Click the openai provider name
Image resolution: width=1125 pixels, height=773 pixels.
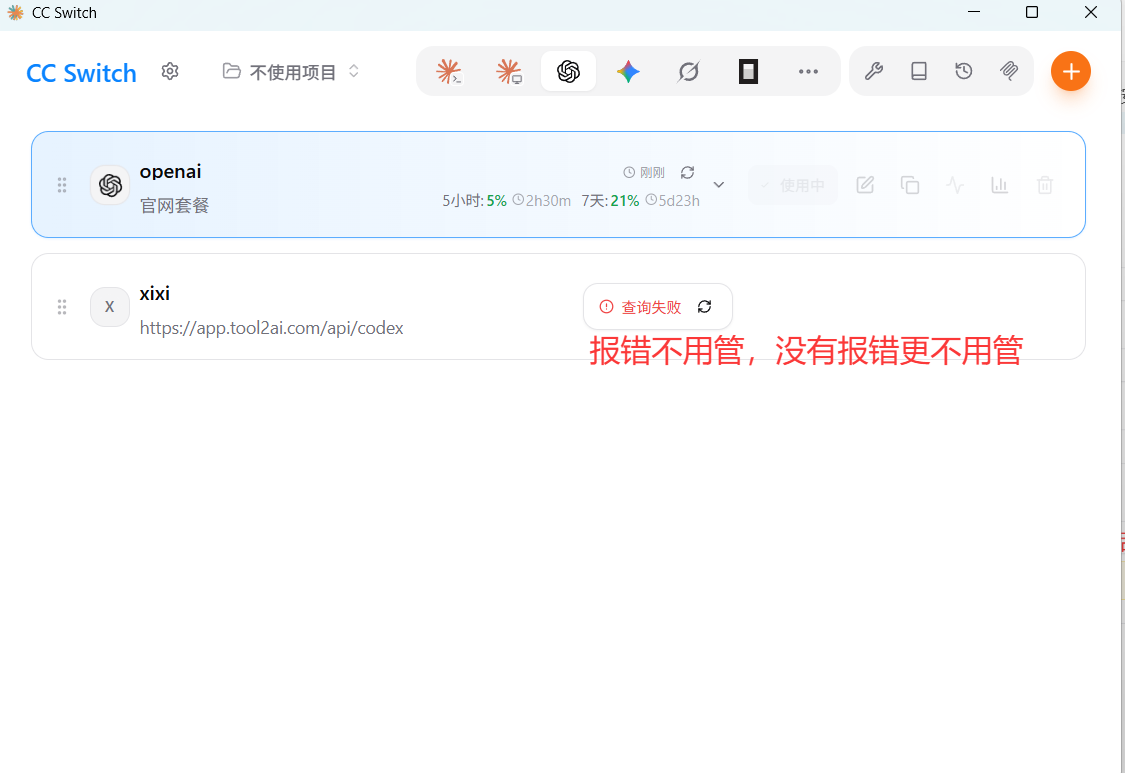tap(170, 172)
